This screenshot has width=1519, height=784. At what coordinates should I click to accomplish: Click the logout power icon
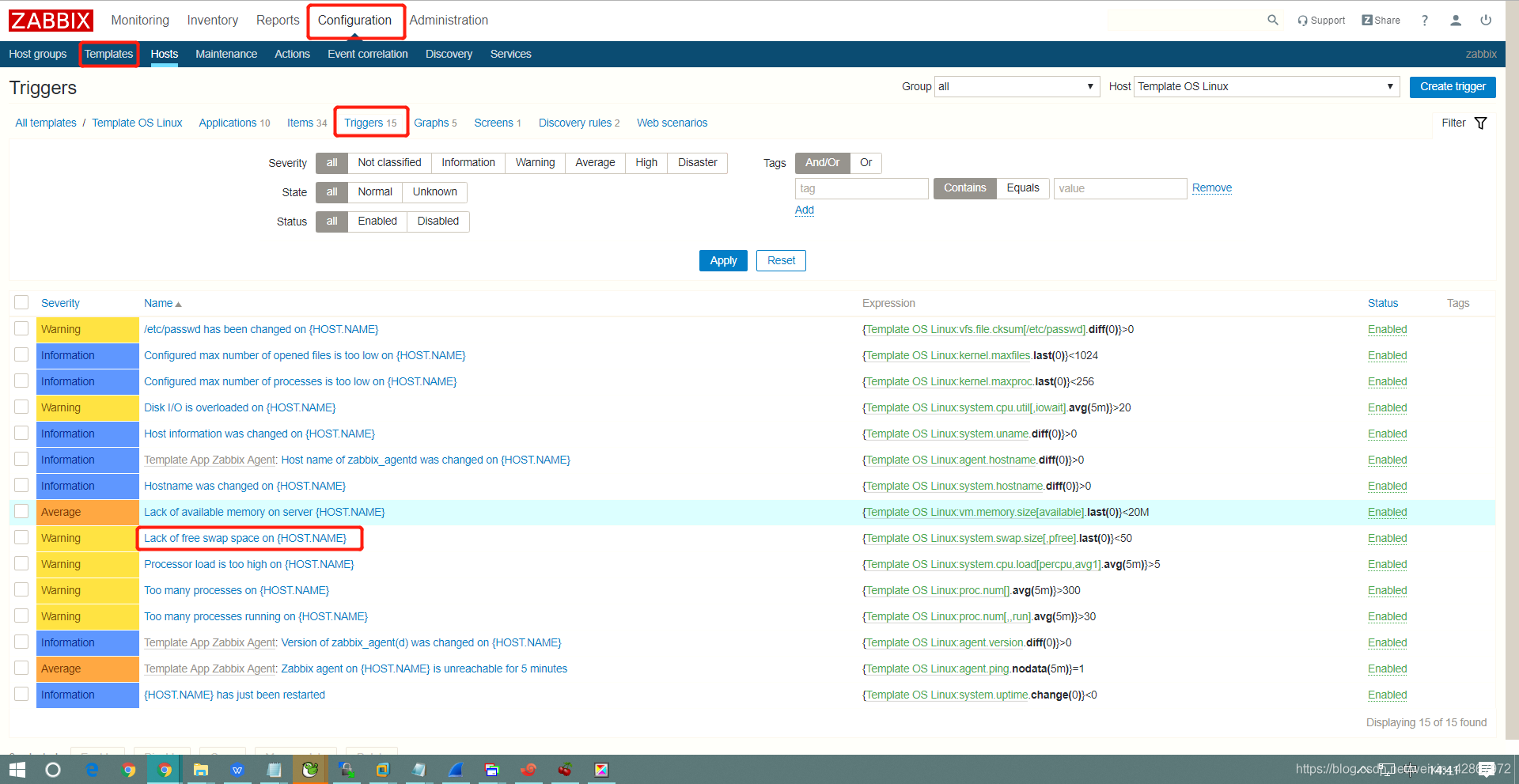[1486, 21]
